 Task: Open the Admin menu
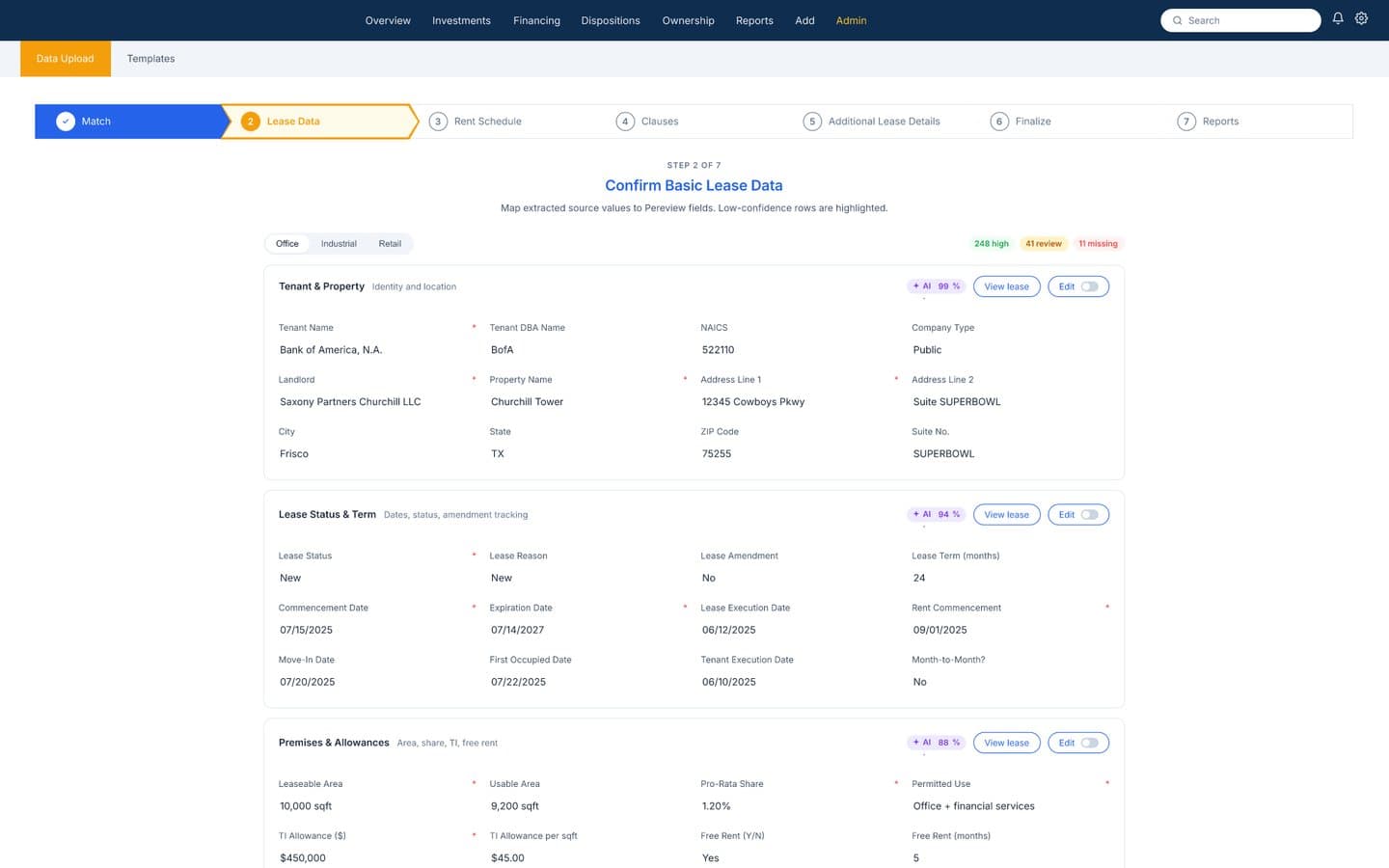851,20
